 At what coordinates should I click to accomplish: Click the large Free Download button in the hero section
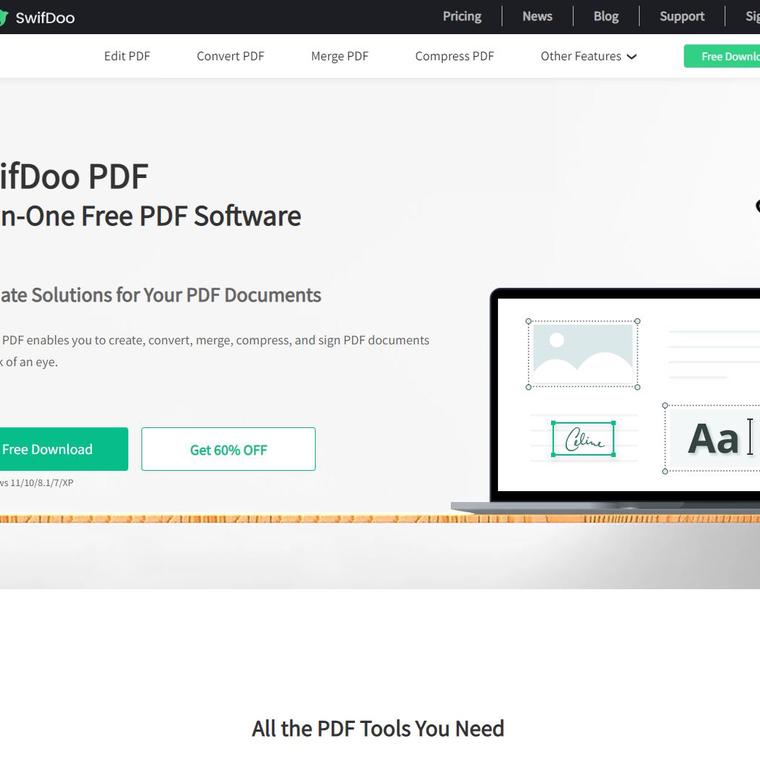pyautogui.click(x=64, y=449)
